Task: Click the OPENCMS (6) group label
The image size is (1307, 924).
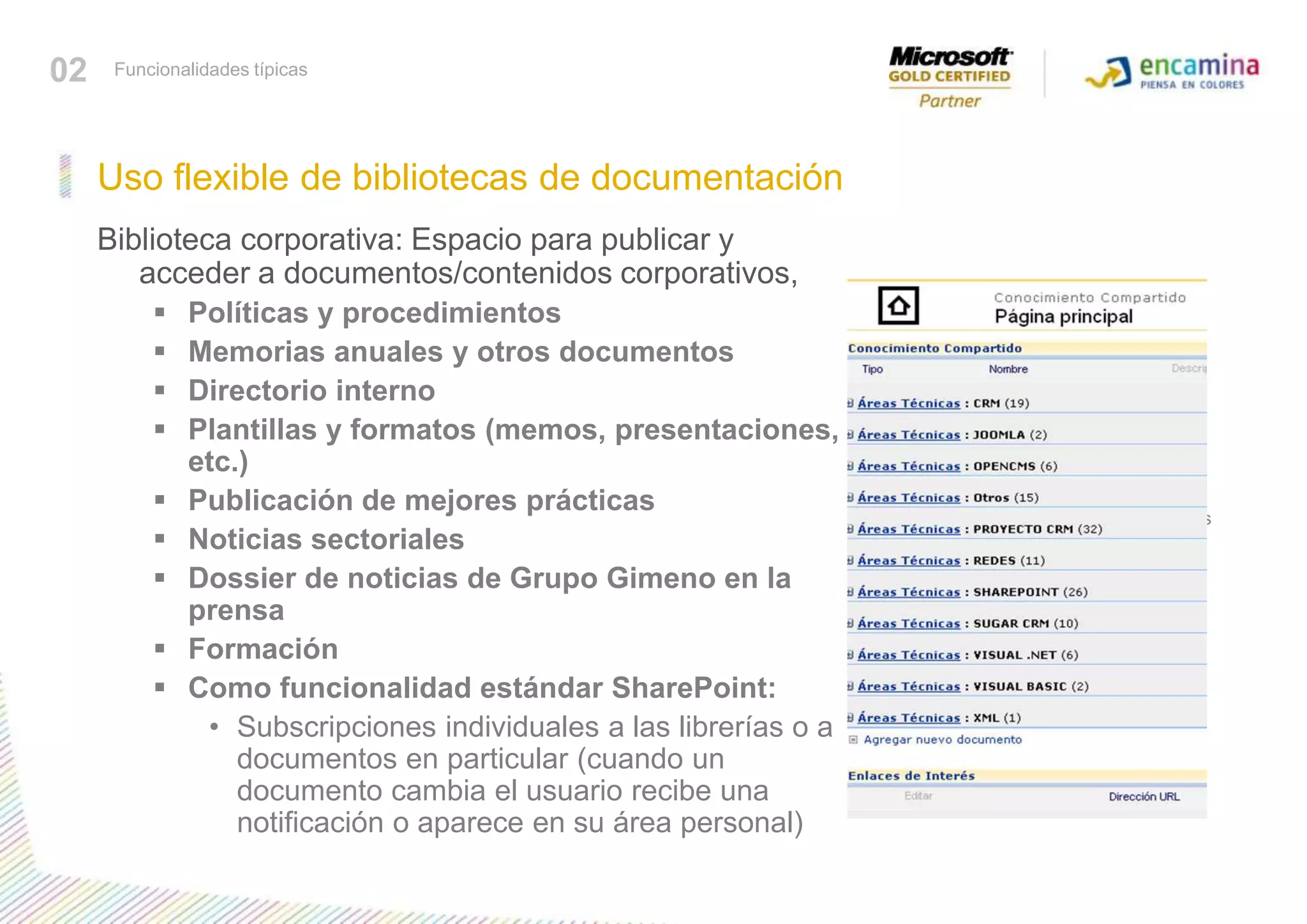Action: [x=1015, y=466]
